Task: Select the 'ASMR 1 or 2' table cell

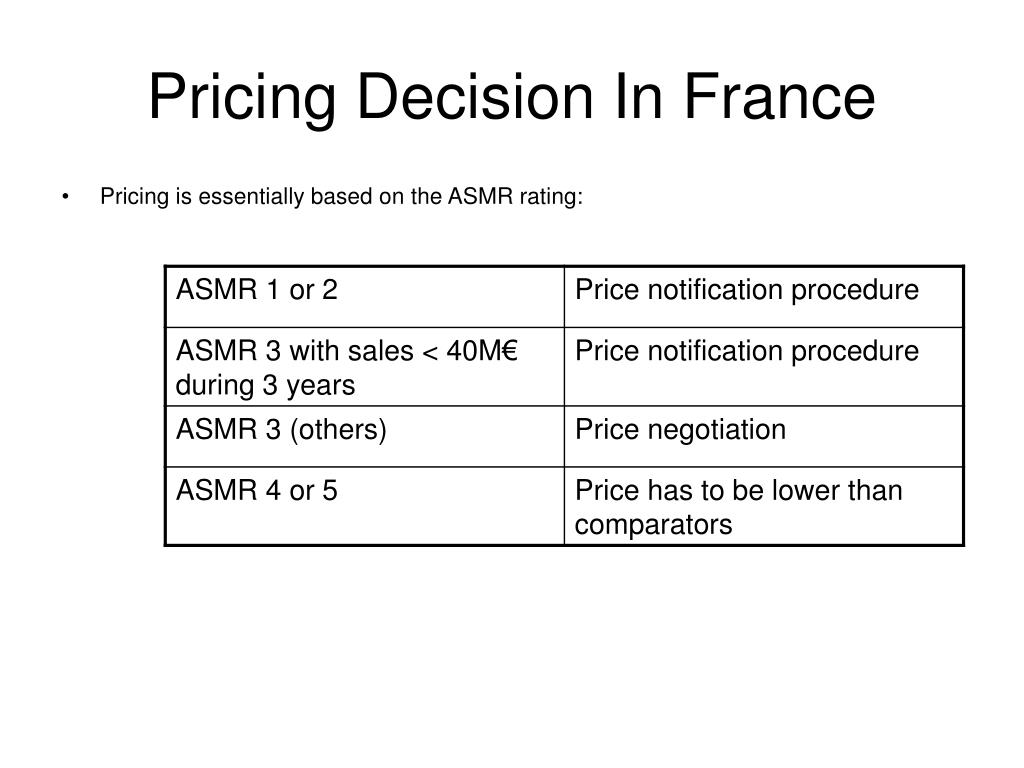Action: [364, 296]
